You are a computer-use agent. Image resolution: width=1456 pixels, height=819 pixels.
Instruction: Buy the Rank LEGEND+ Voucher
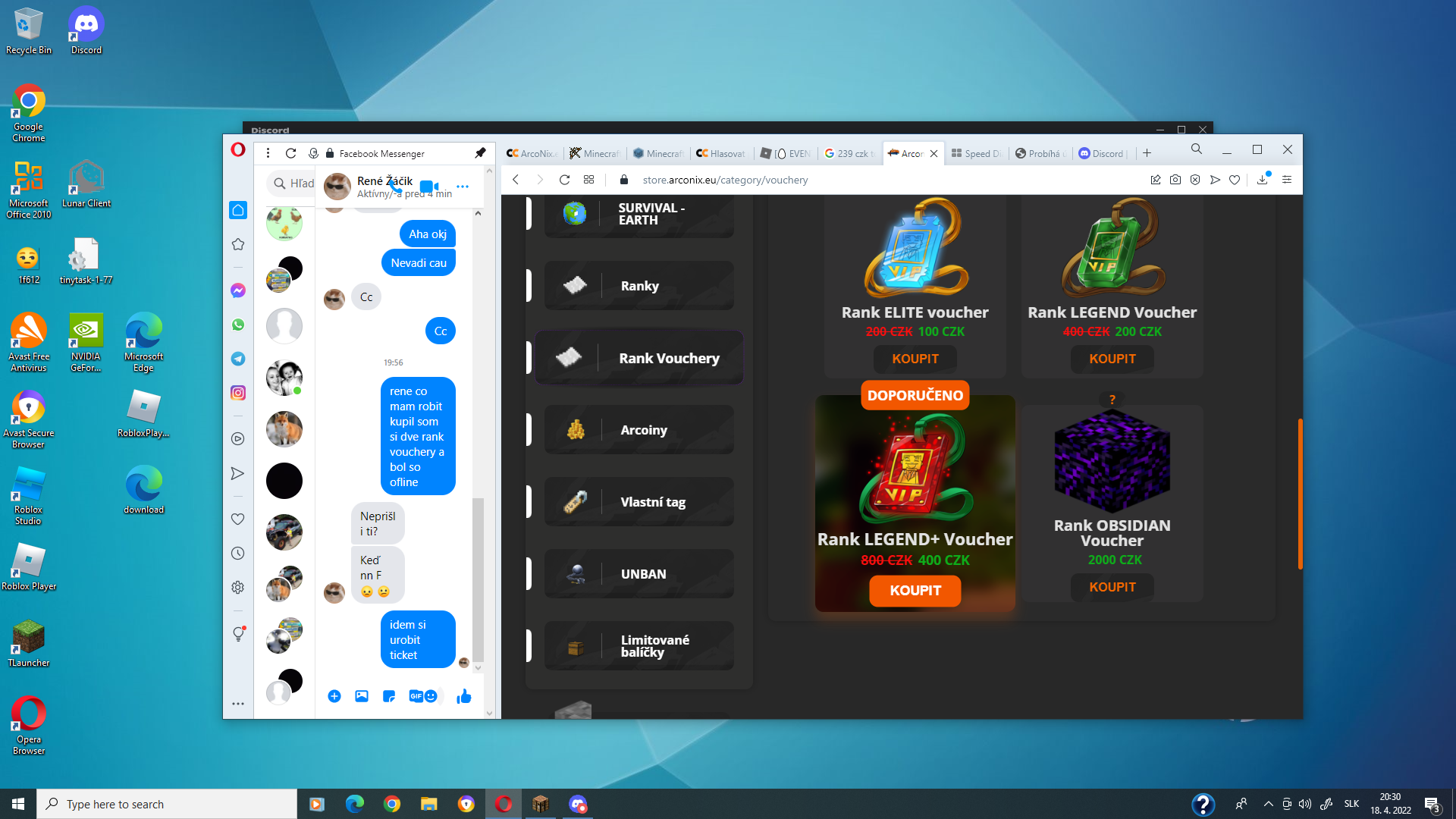[x=915, y=591]
